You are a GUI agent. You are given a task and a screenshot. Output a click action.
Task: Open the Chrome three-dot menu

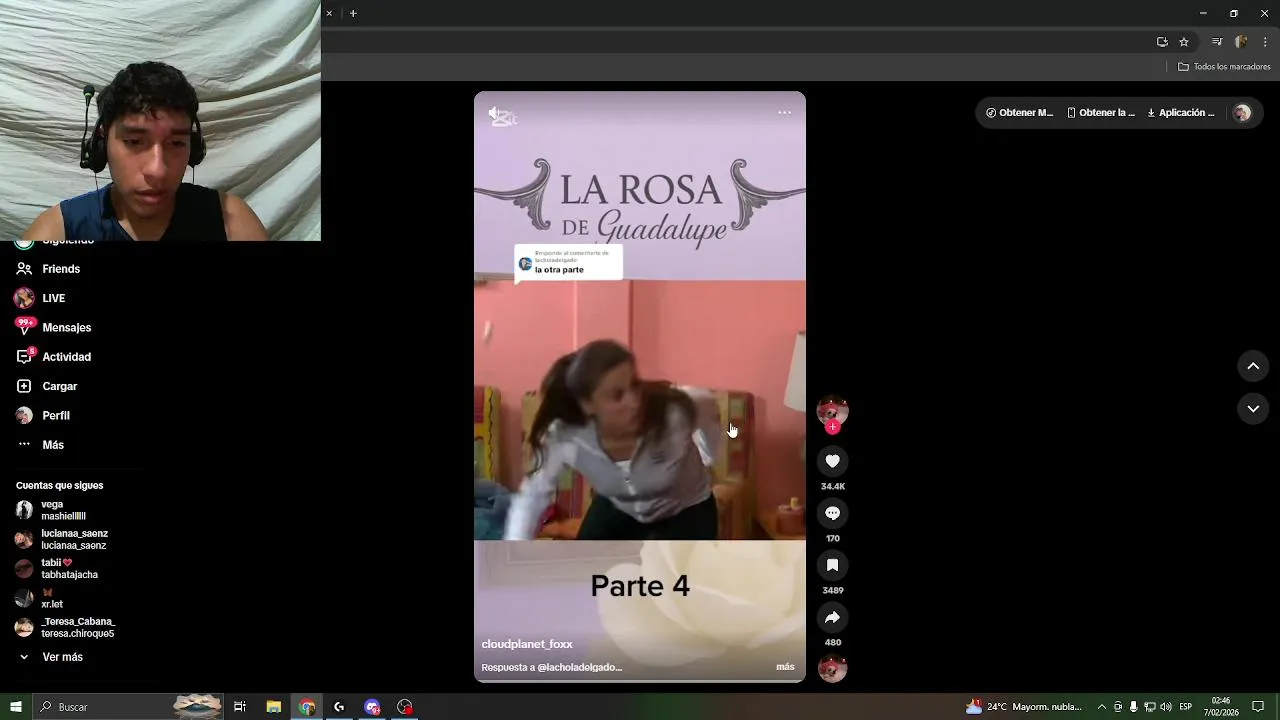[1266, 42]
